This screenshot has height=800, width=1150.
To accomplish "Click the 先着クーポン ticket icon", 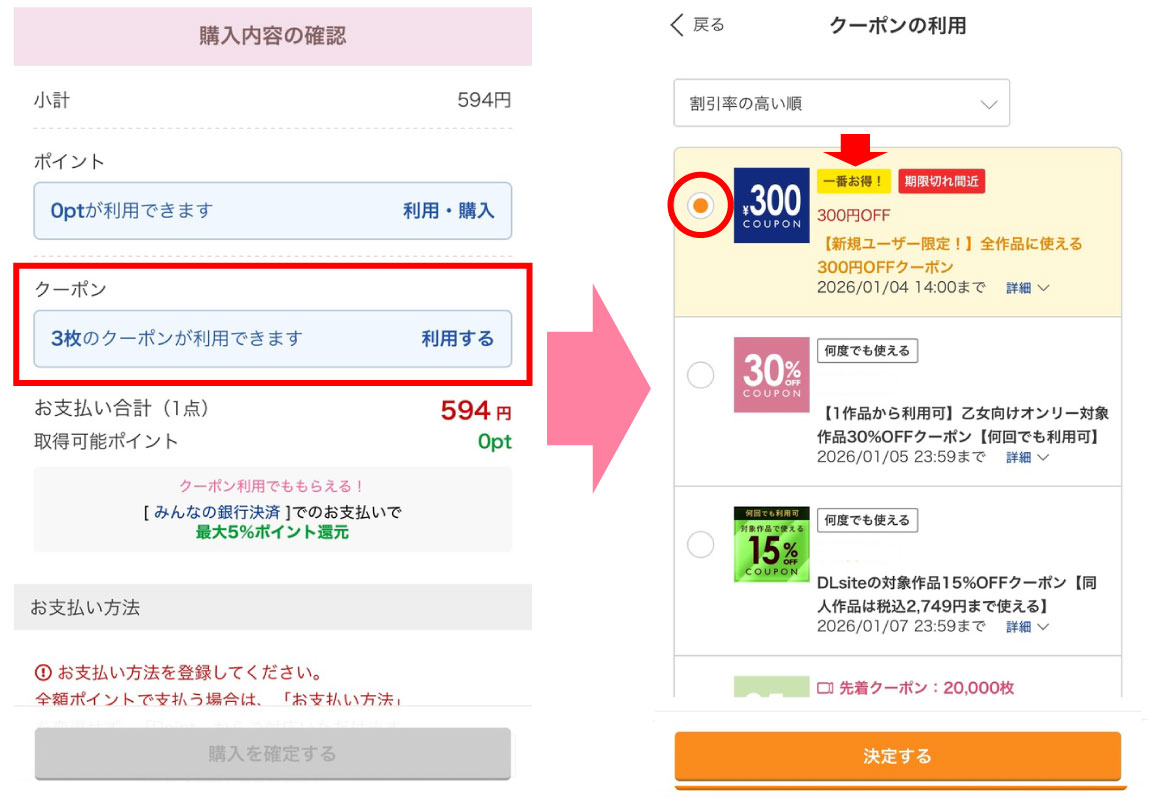I will (x=825, y=688).
